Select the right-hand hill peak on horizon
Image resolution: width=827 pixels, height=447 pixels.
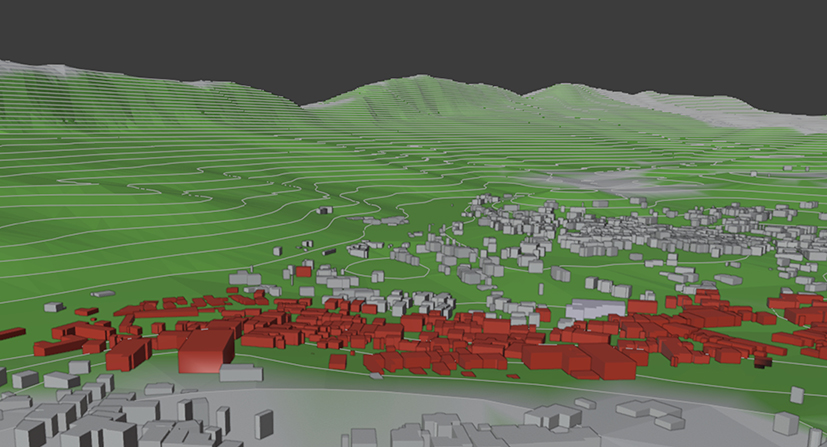pos(560,90)
